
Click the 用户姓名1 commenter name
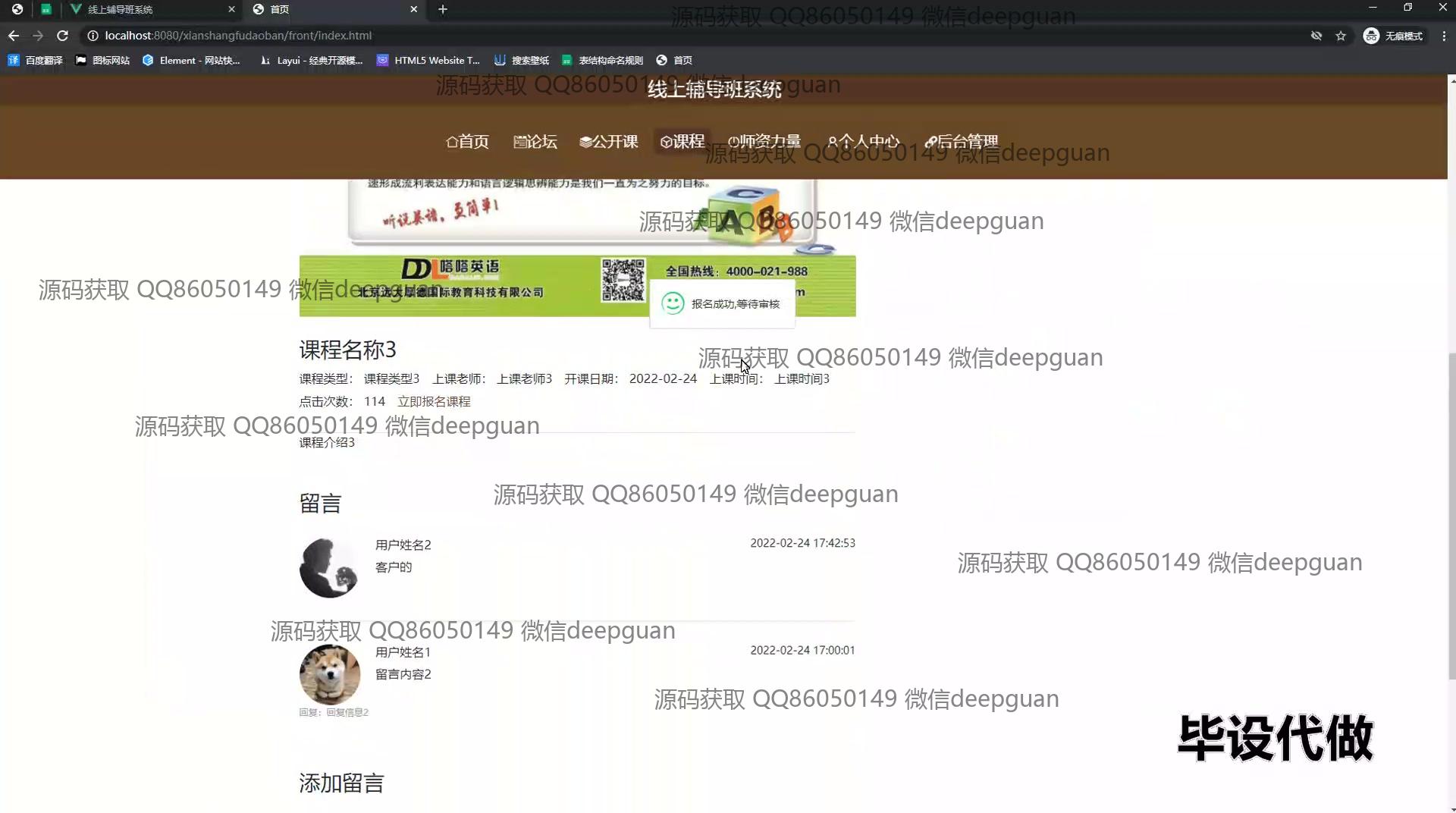403,652
